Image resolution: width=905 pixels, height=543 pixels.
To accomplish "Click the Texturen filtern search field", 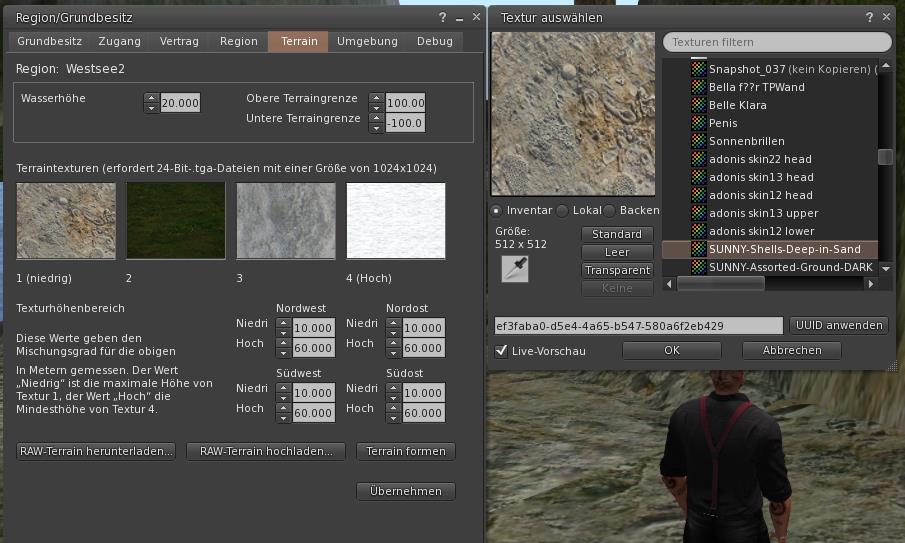I will [776, 42].
